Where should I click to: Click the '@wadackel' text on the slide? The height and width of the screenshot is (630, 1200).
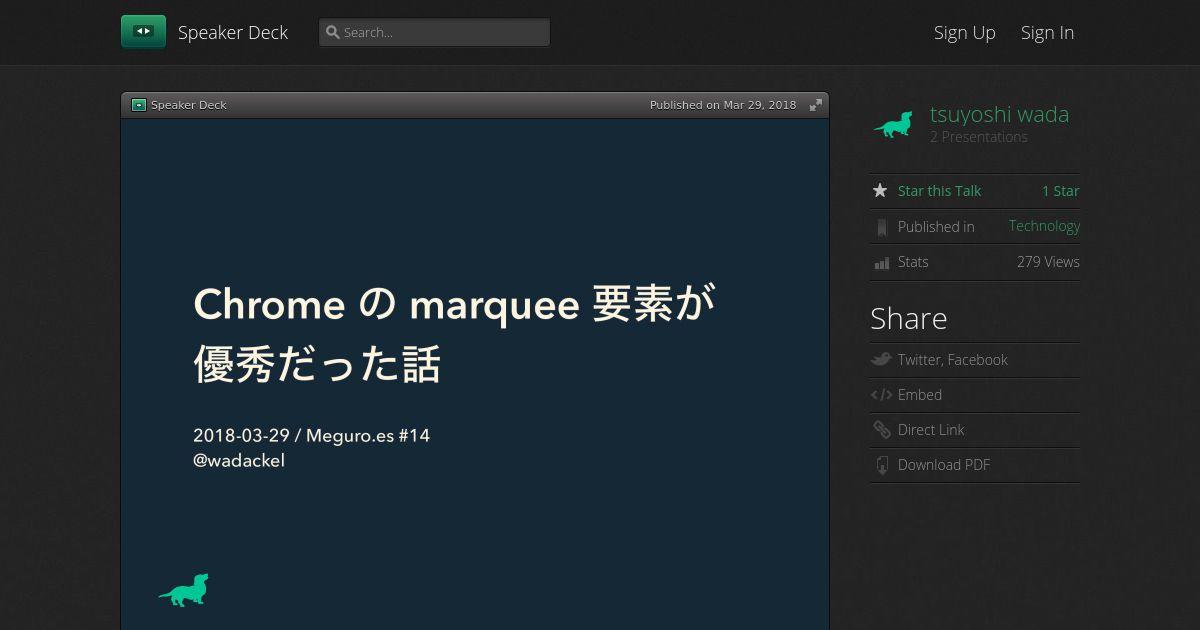239,460
